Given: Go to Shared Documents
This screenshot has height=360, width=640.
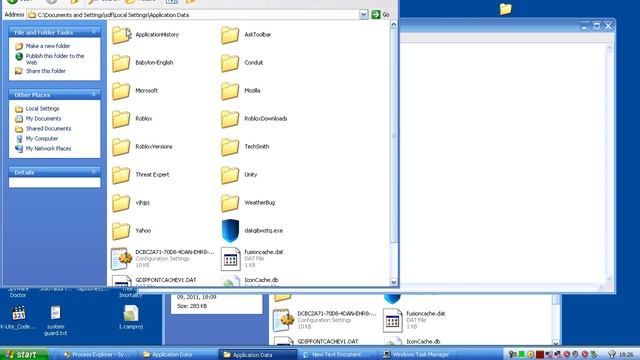Looking at the screenshot, I should 43,129.
